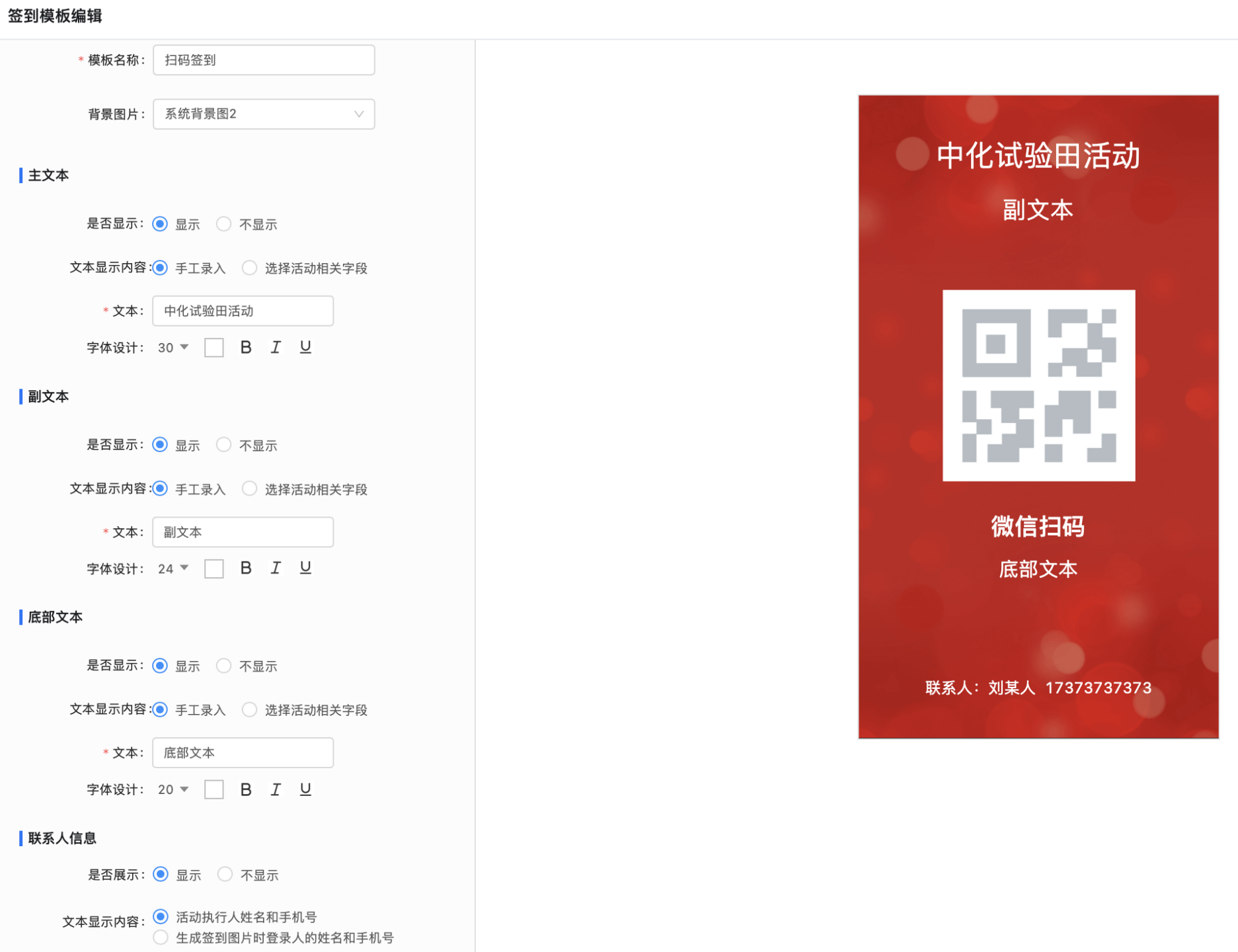
Task: Click the QR code in preview
Action: pyautogui.click(x=1038, y=385)
